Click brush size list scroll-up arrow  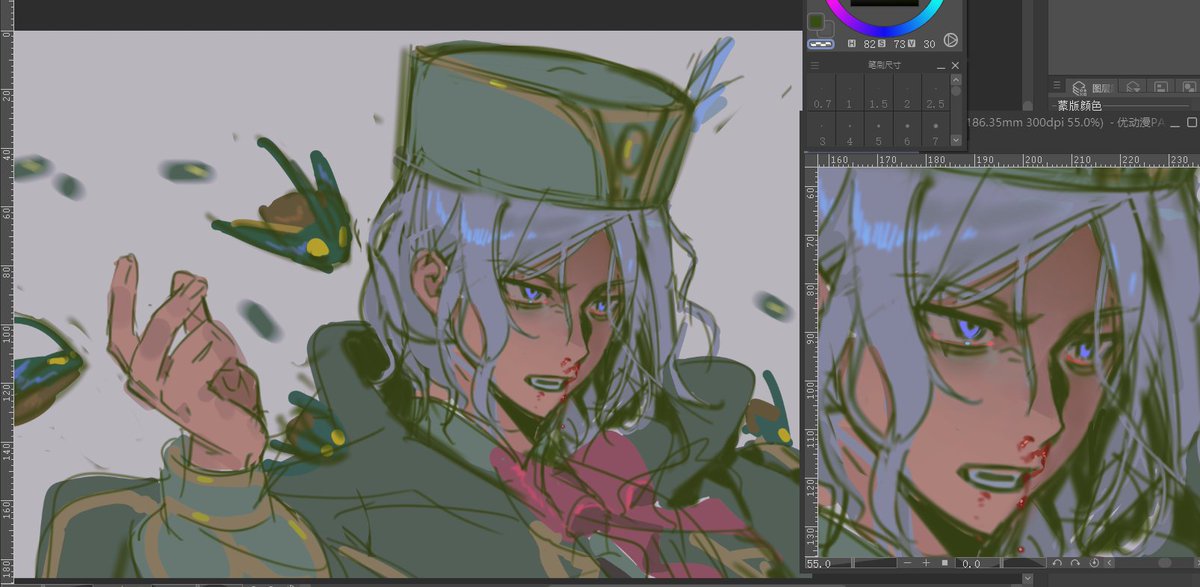click(x=956, y=80)
